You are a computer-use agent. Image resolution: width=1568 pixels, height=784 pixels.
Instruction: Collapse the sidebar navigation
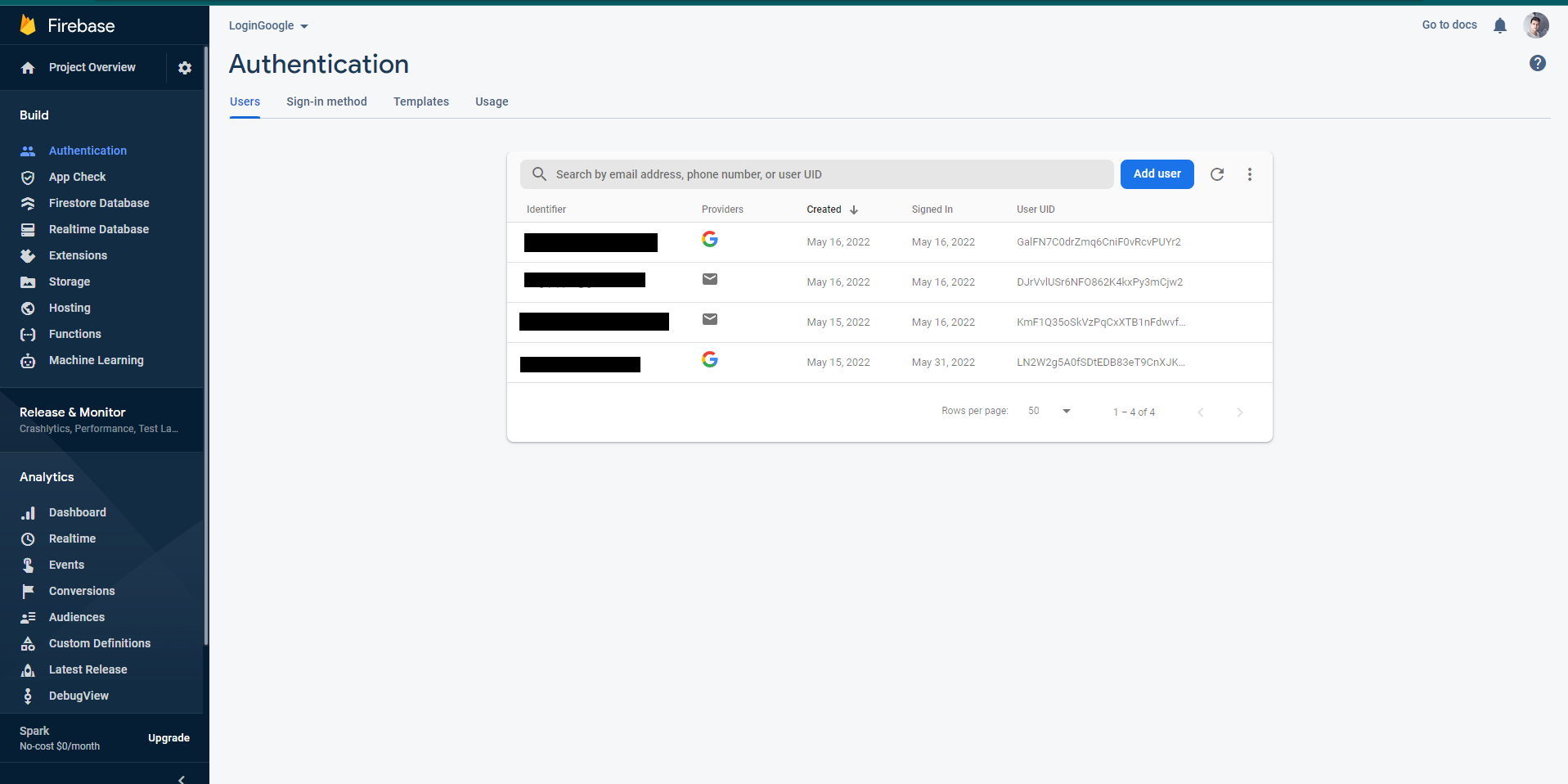182,778
